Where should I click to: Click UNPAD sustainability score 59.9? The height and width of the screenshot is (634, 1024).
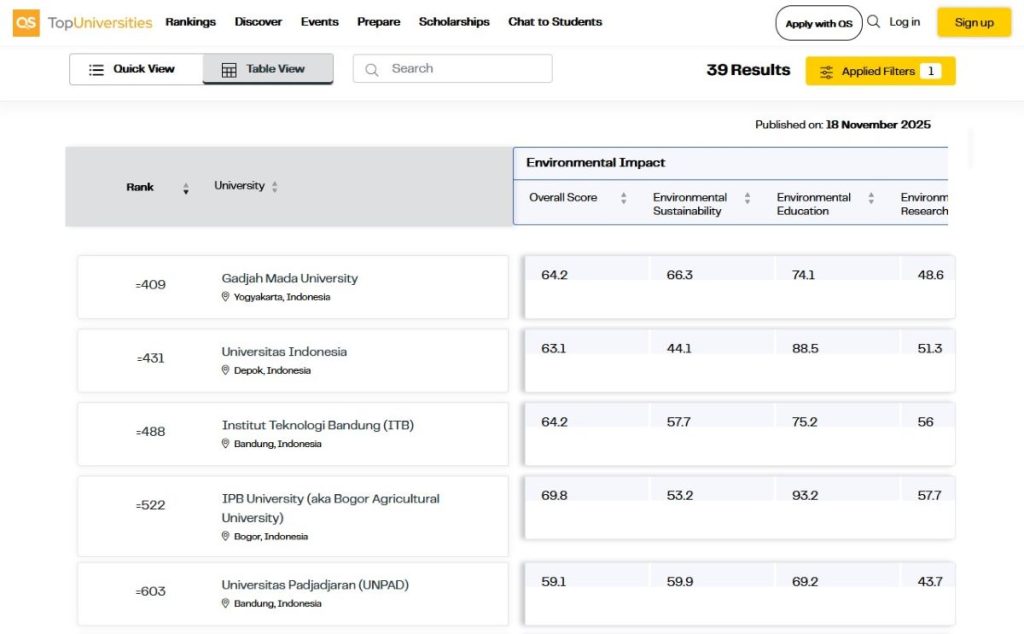[x=680, y=582]
